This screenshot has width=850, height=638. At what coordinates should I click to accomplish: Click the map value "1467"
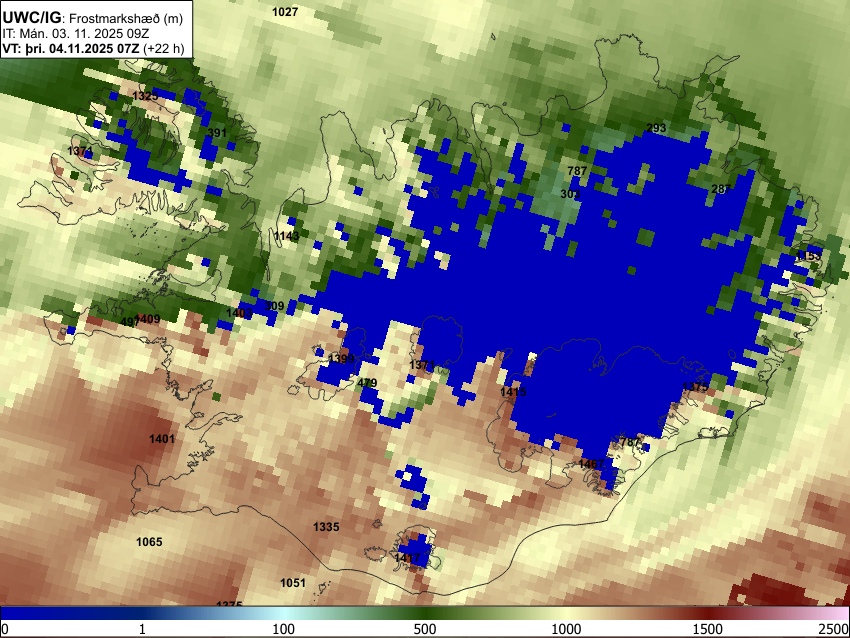591,464
